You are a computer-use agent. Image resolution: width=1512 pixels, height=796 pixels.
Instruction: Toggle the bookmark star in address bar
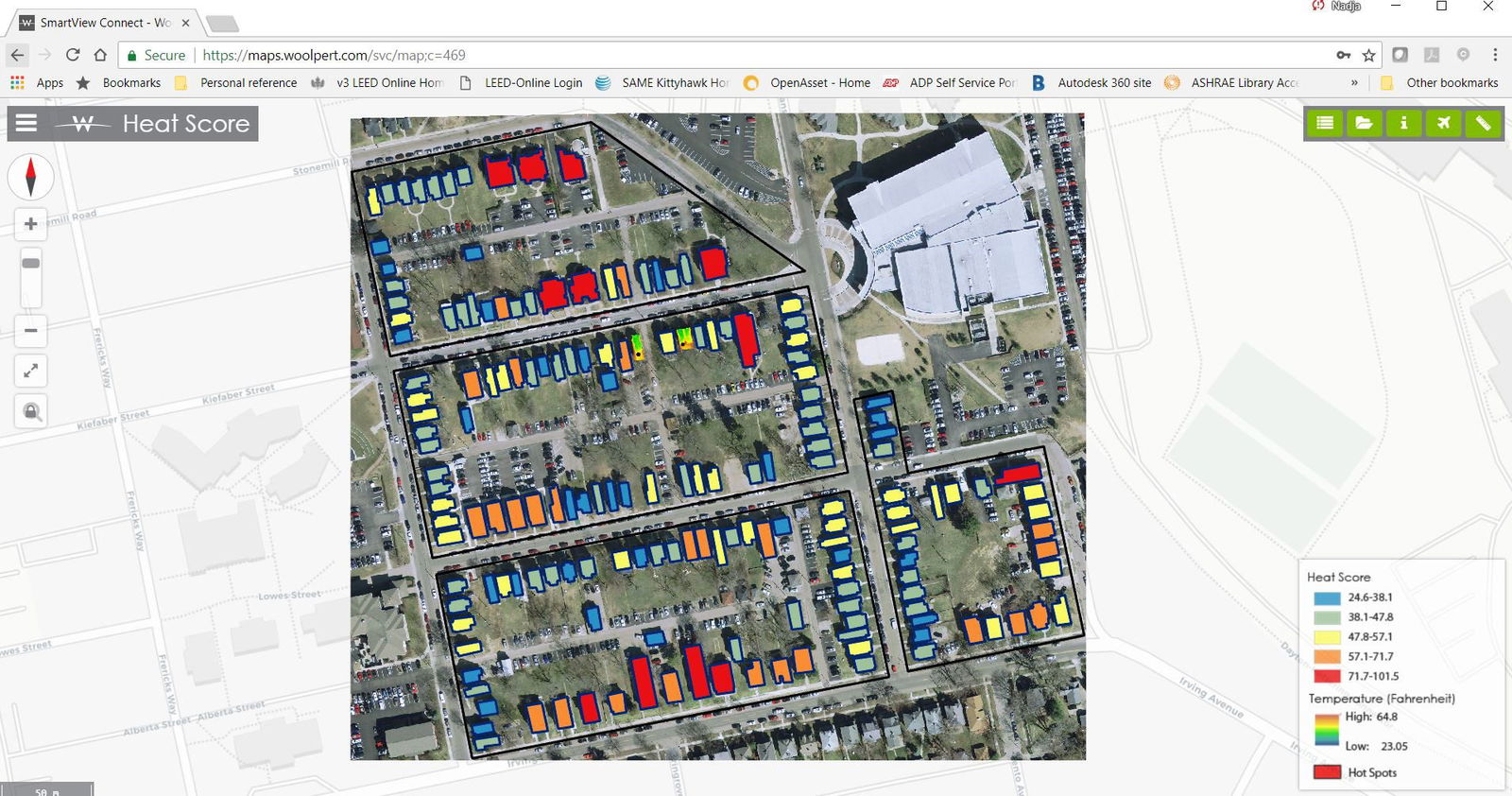click(x=1368, y=55)
